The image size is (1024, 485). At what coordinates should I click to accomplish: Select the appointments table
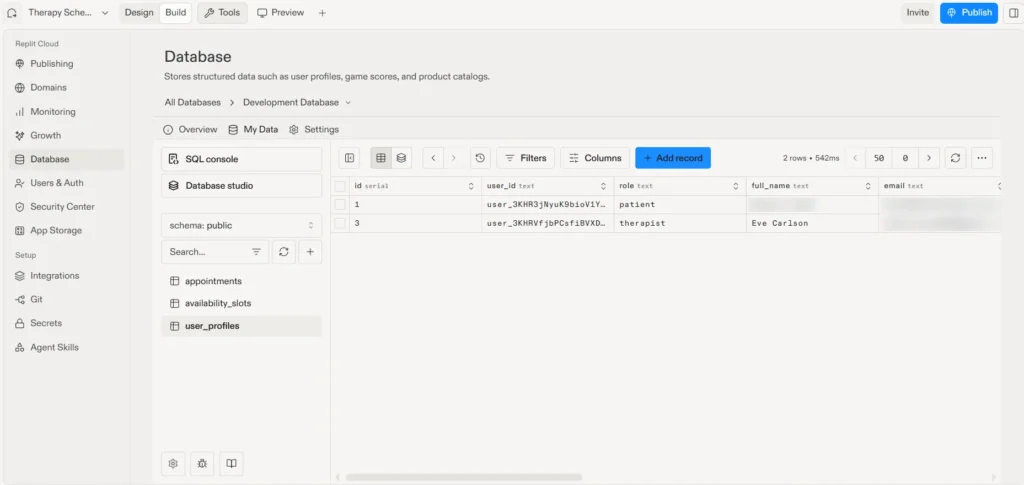(242, 281)
